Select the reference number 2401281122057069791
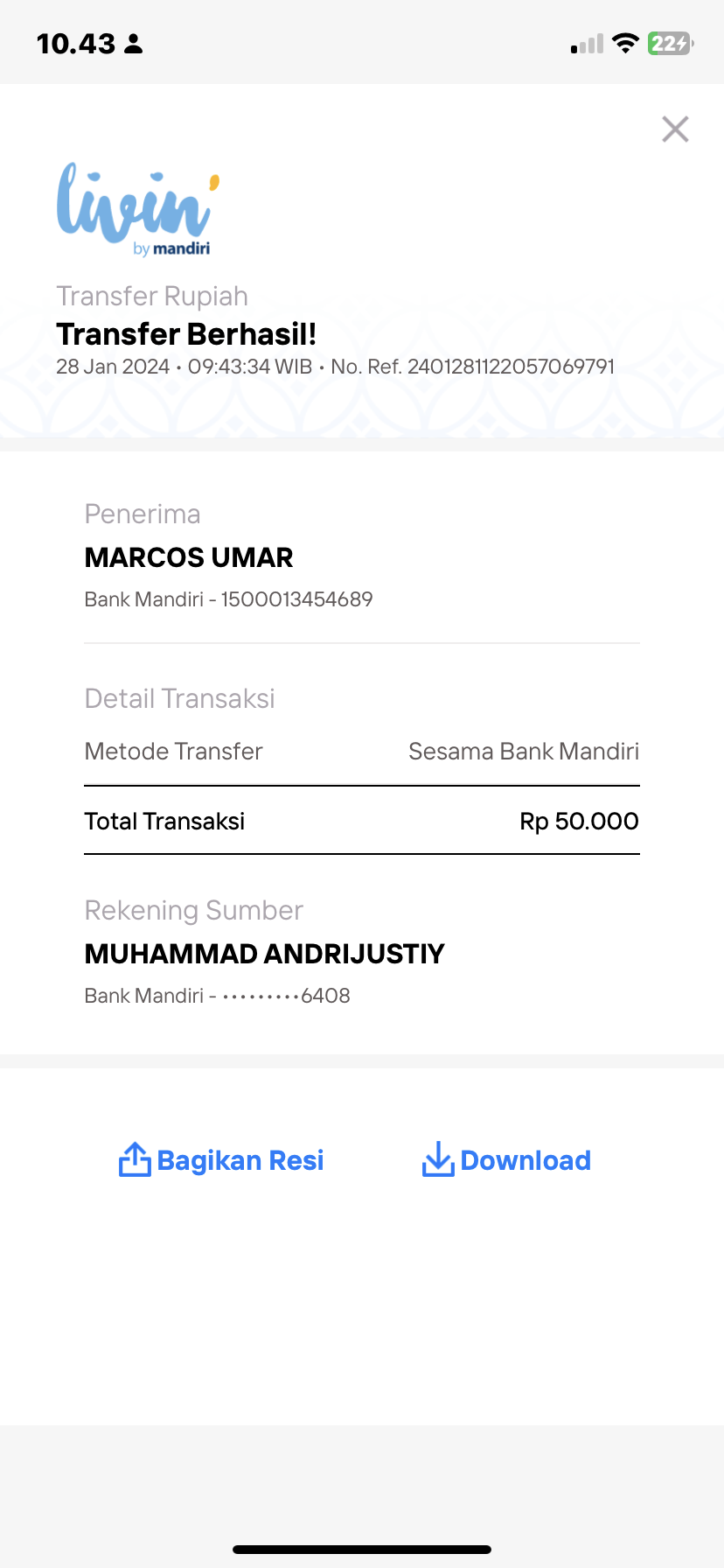724x1568 pixels. click(x=512, y=367)
